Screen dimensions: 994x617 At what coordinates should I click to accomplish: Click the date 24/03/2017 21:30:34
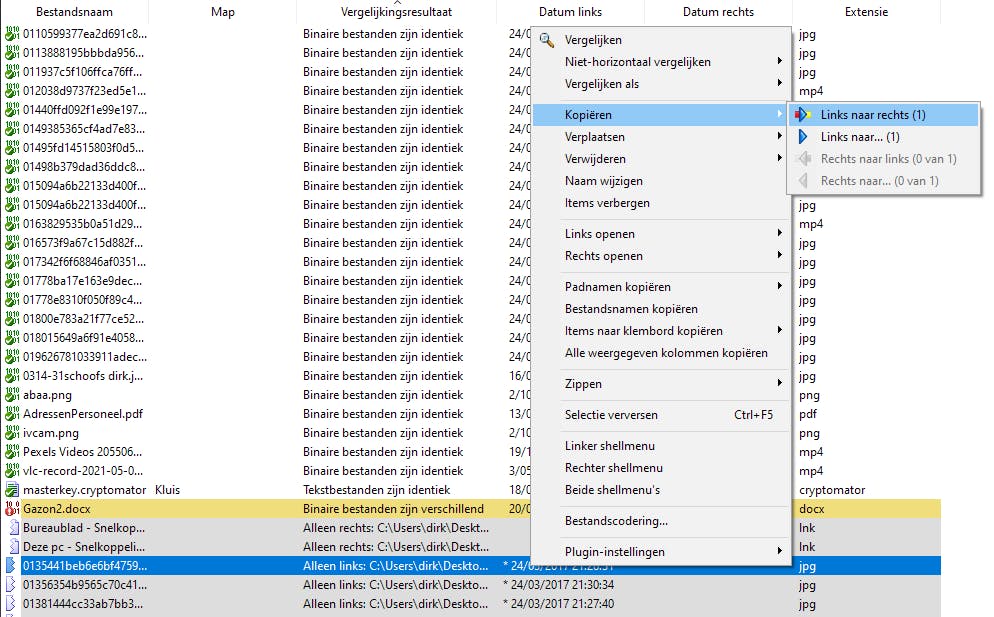pos(562,585)
